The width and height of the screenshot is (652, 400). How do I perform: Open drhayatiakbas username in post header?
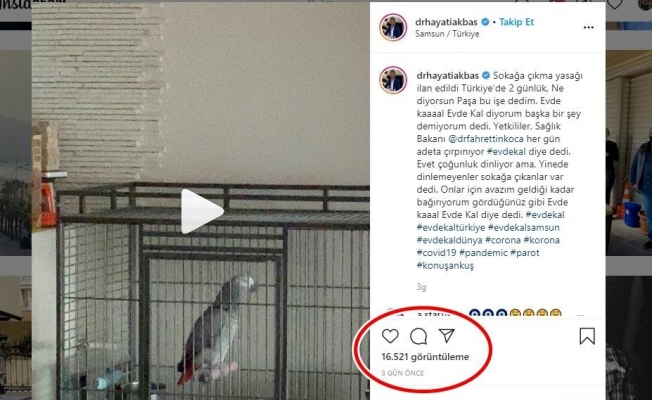(446, 22)
